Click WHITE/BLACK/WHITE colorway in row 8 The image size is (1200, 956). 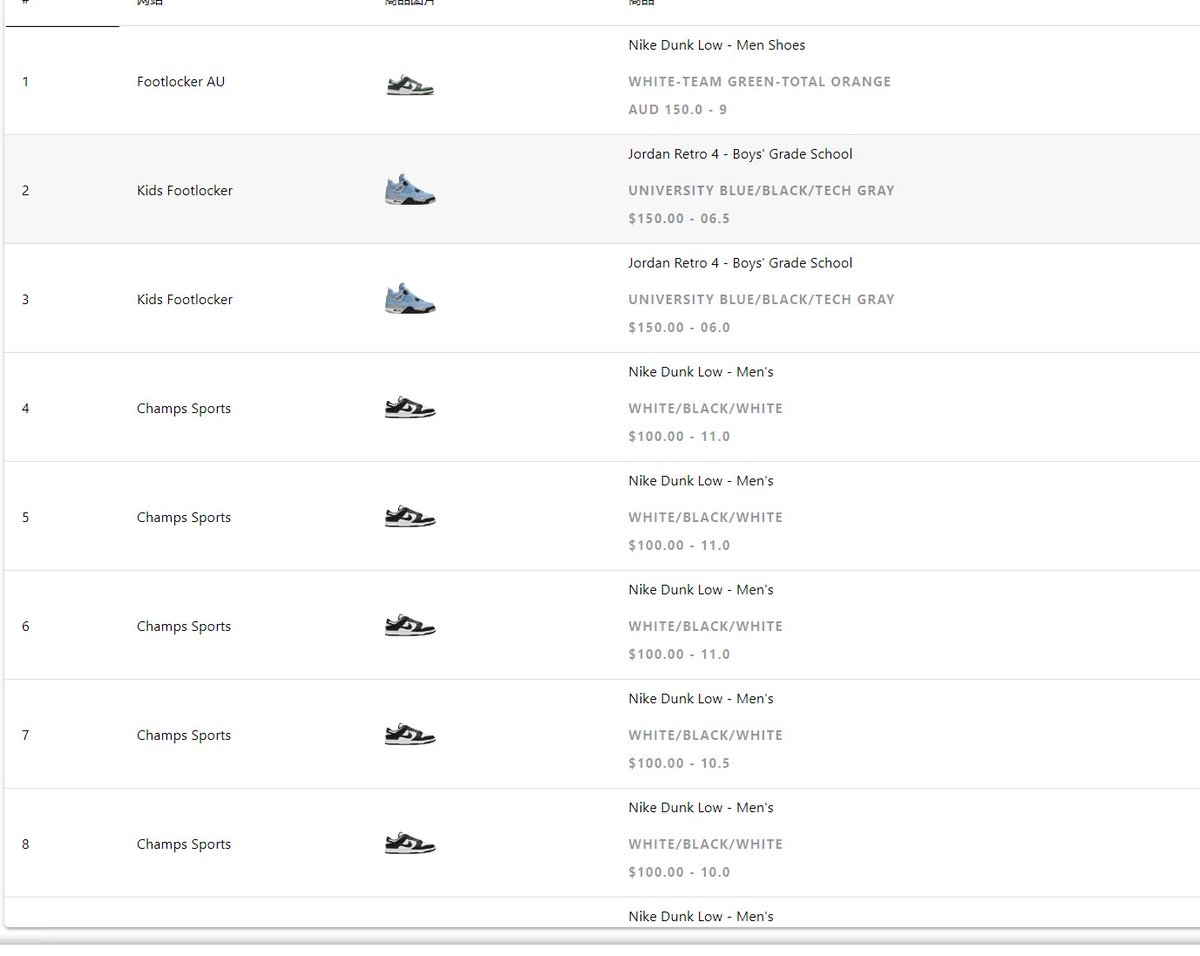(x=705, y=845)
